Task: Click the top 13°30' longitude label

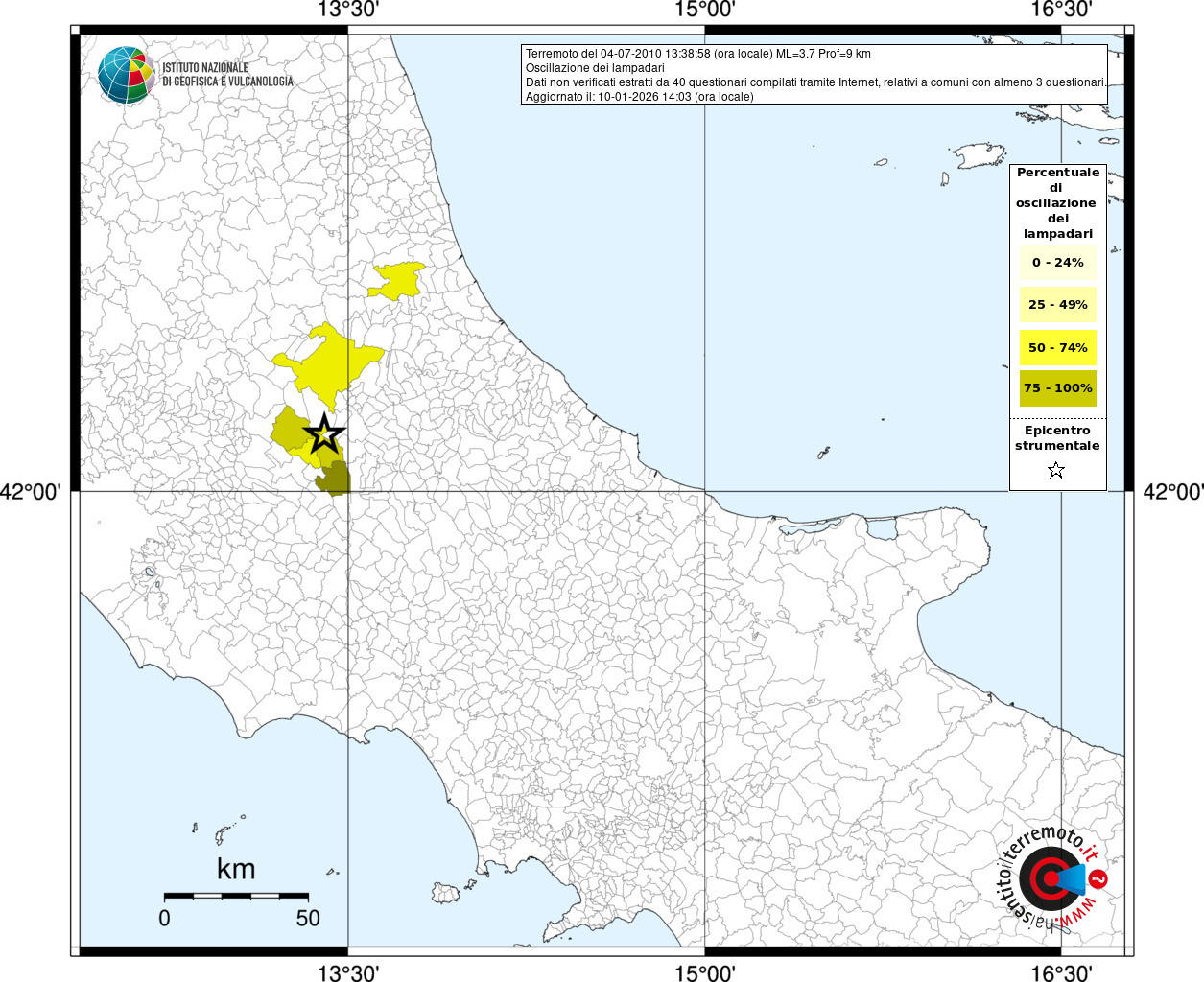Action: click(348, 11)
